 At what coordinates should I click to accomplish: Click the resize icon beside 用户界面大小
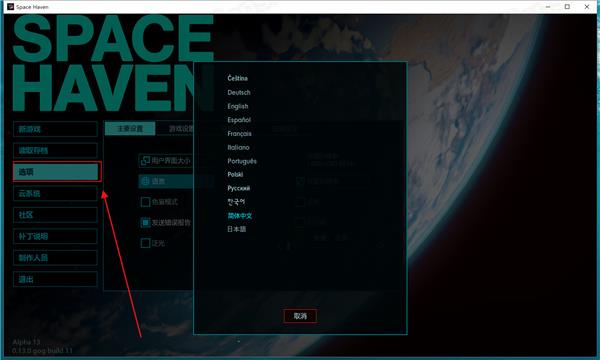(145, 161)
